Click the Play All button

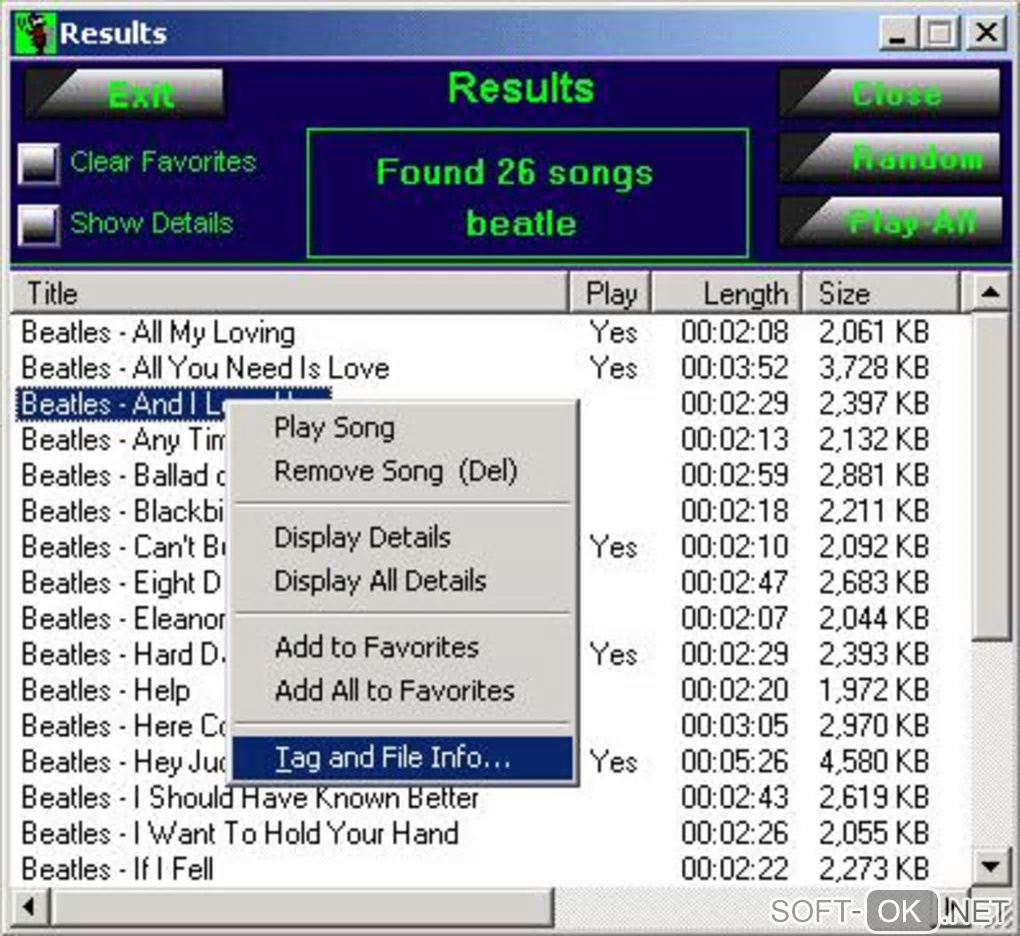[890, 222]
